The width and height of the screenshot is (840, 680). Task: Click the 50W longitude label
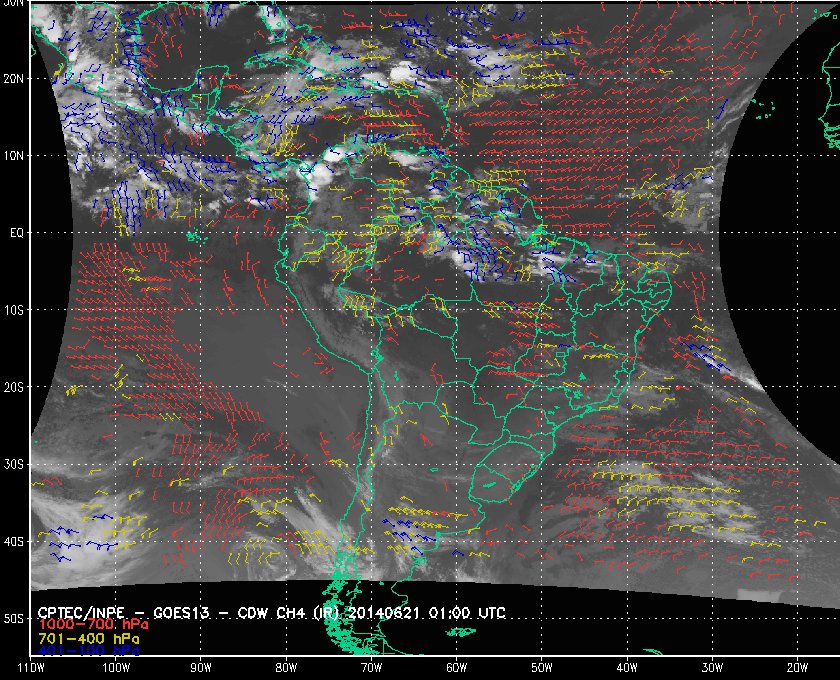(x=542, y=668)
